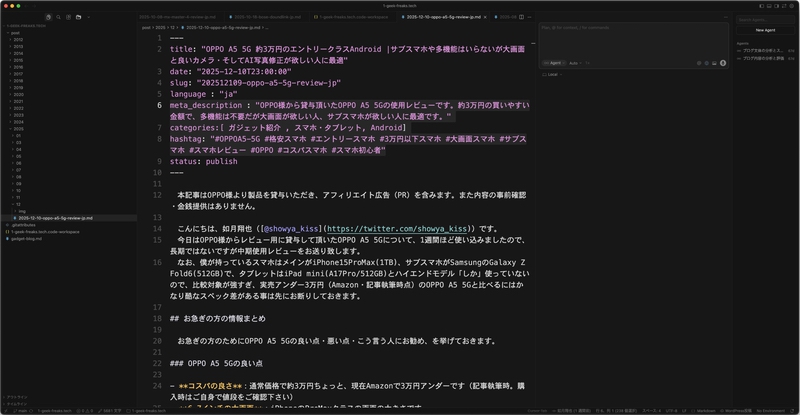Open the twitter.com/showya_kiss link

click(x=397, y=229)
